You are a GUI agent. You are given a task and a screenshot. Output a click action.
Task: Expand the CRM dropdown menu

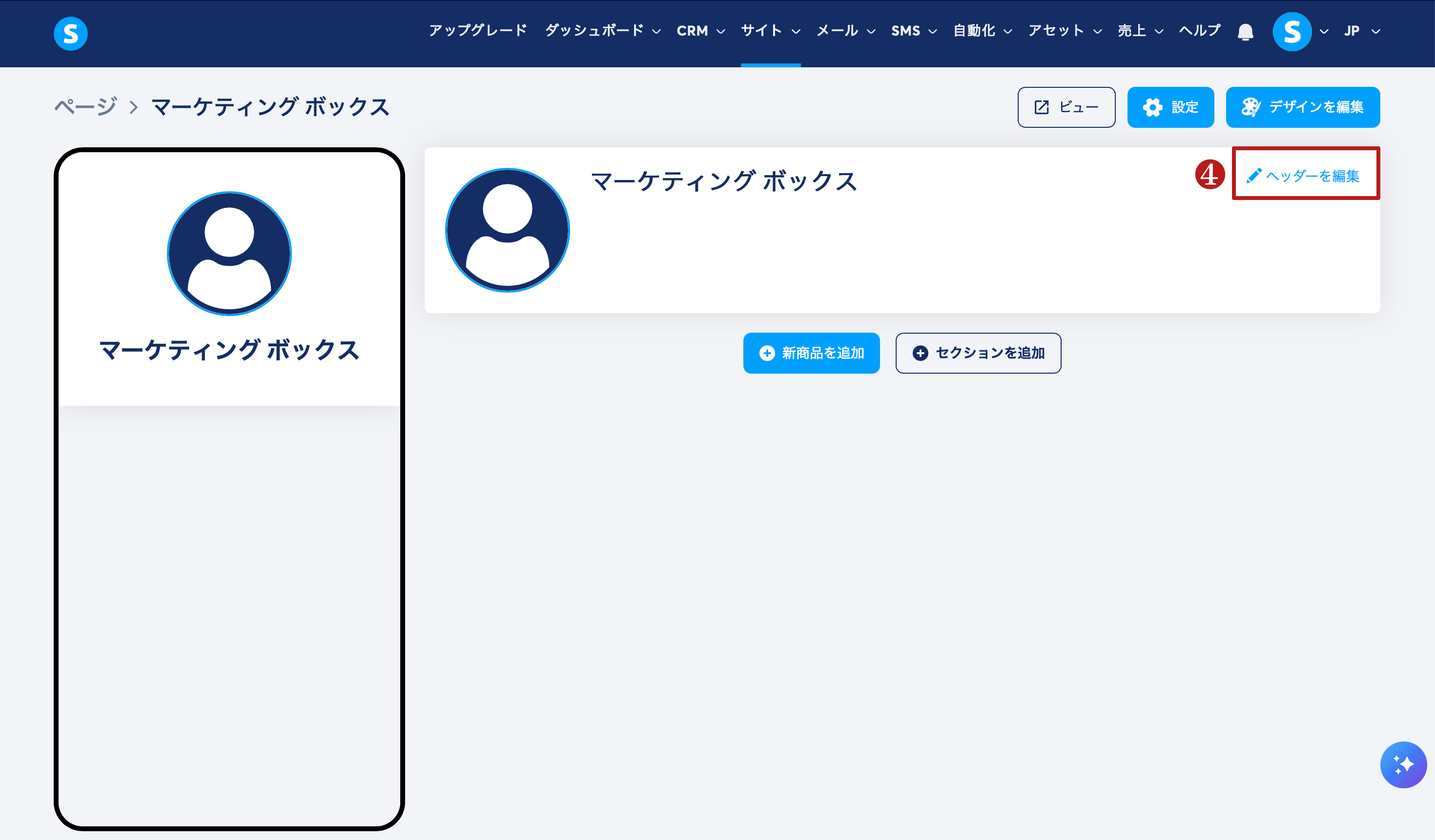pos(700,31)
